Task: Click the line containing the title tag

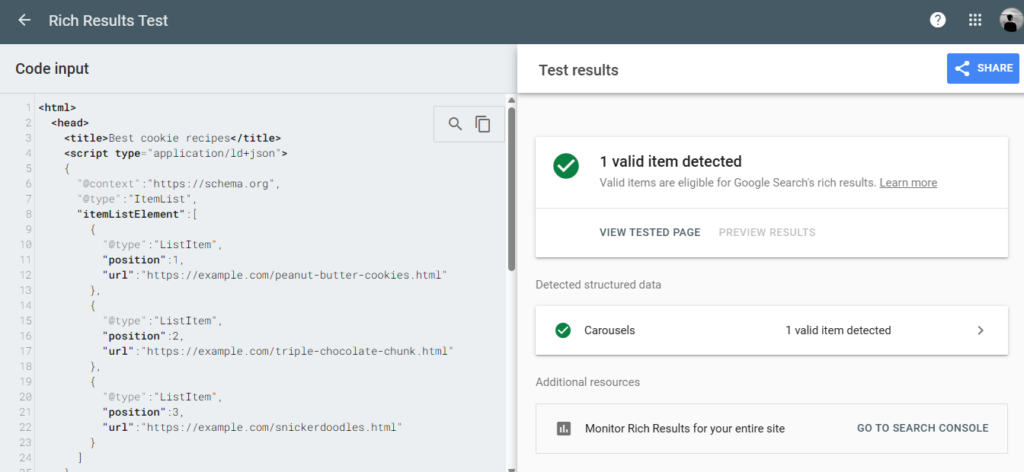Action: (x=172, y=138)
